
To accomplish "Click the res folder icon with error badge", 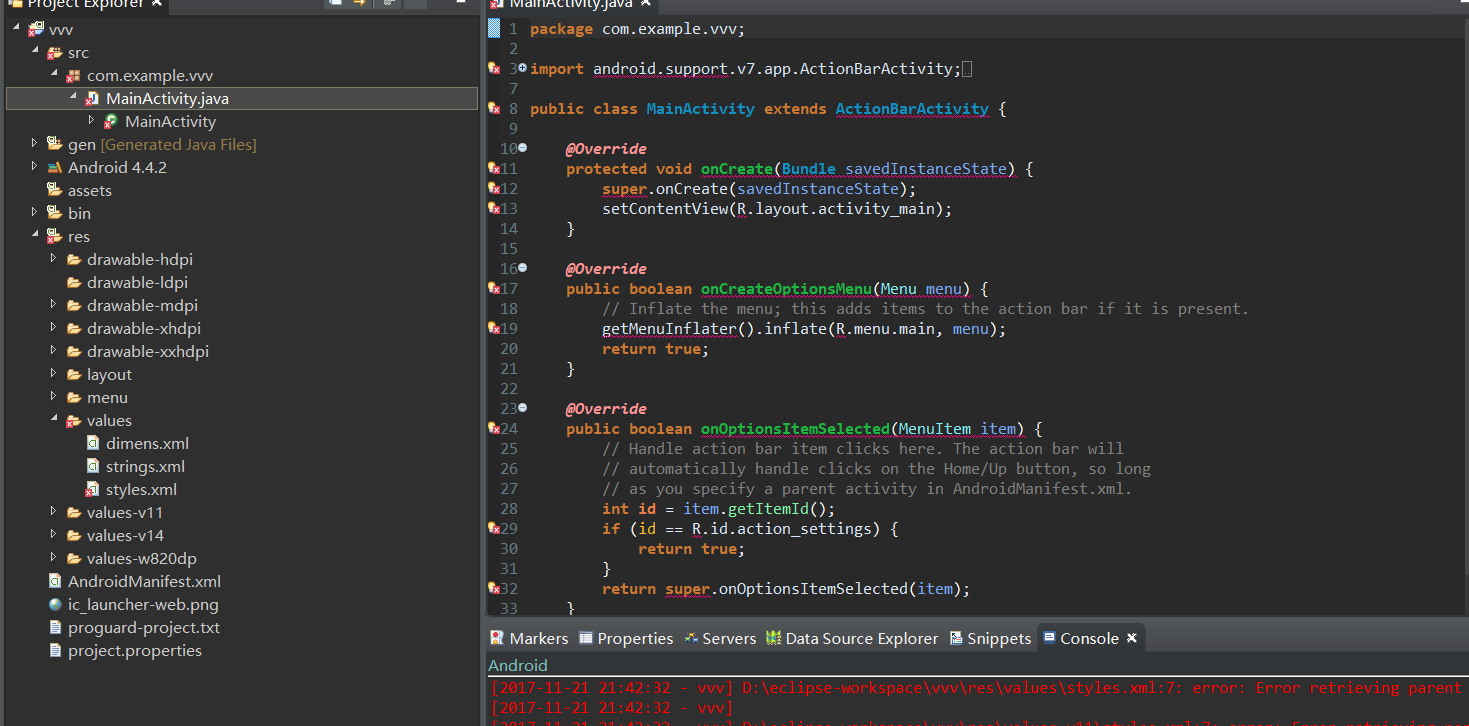I will [55, 237].
